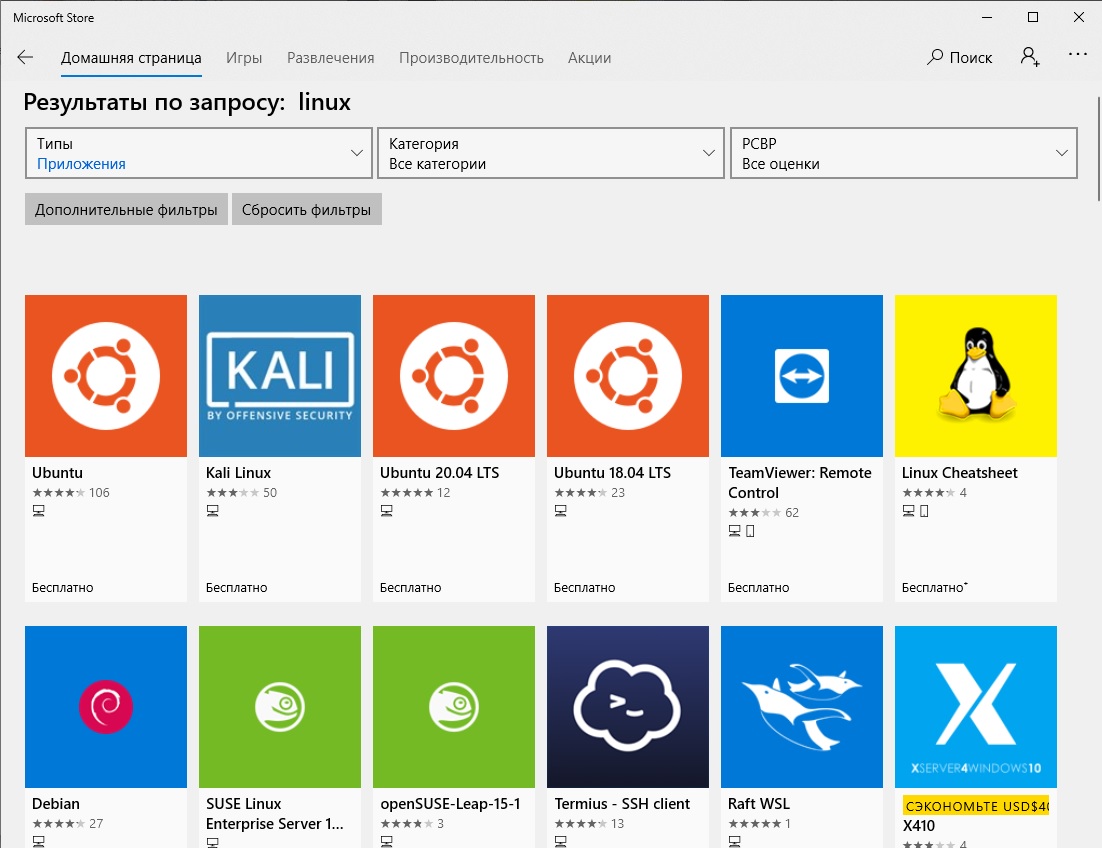Screen dimensions: 1102x848
Task: Open the account sign-in icon
Action: click(x=1030, y=57)
